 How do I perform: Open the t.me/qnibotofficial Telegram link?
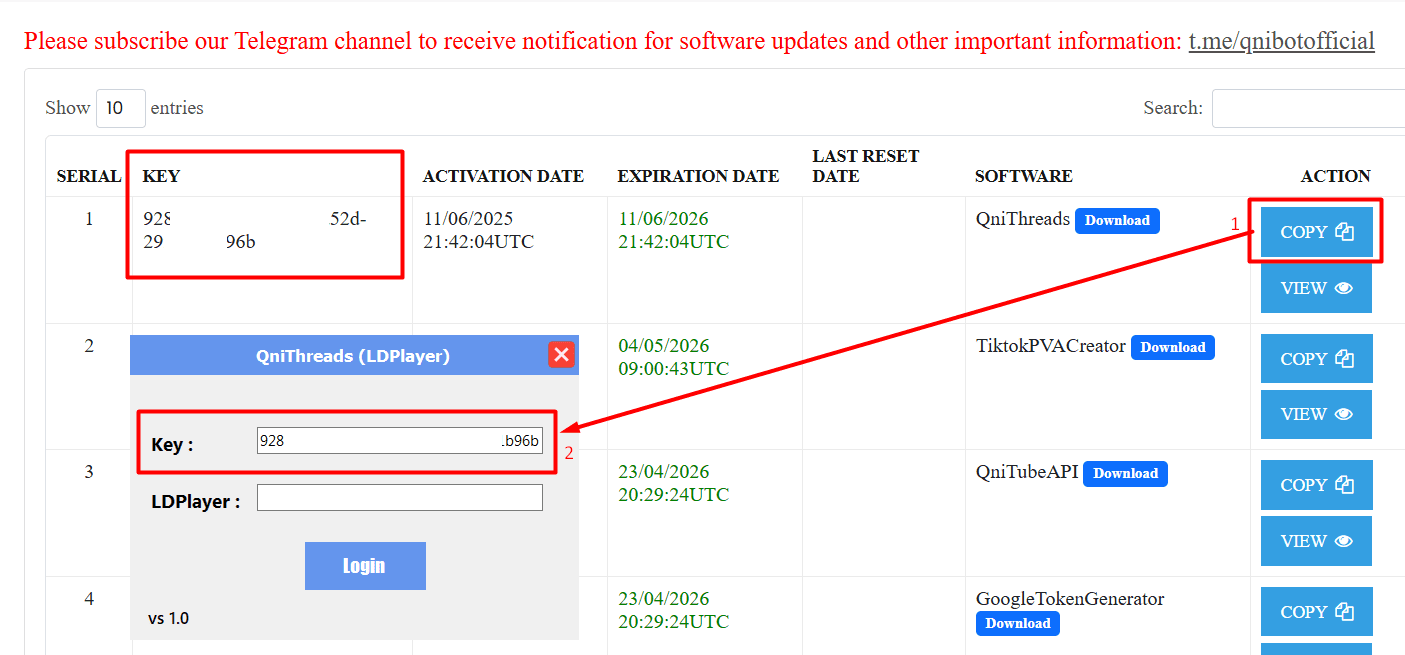pos(1281,41)
